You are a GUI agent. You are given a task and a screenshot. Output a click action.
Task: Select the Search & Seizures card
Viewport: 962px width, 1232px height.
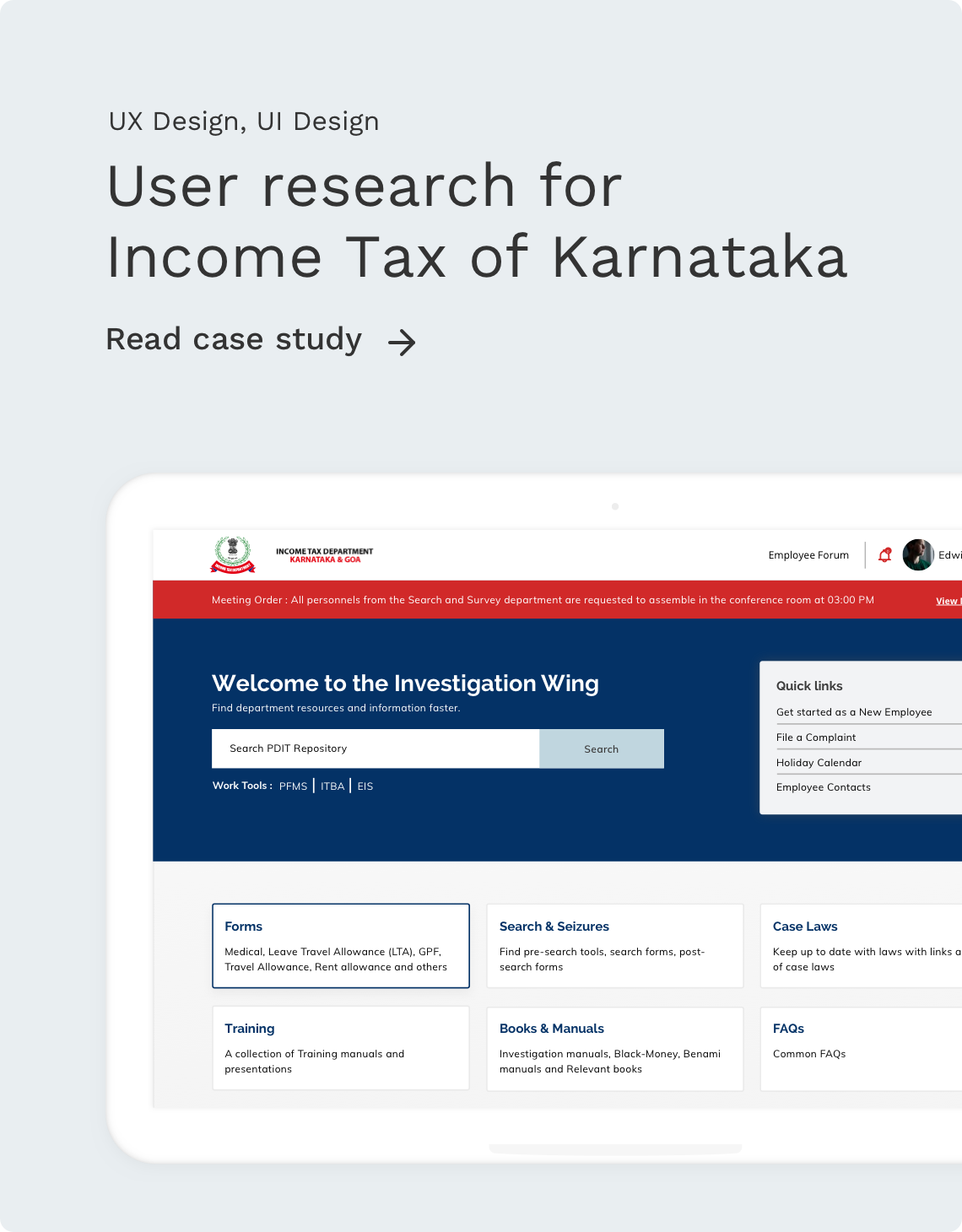click(614, 945)
